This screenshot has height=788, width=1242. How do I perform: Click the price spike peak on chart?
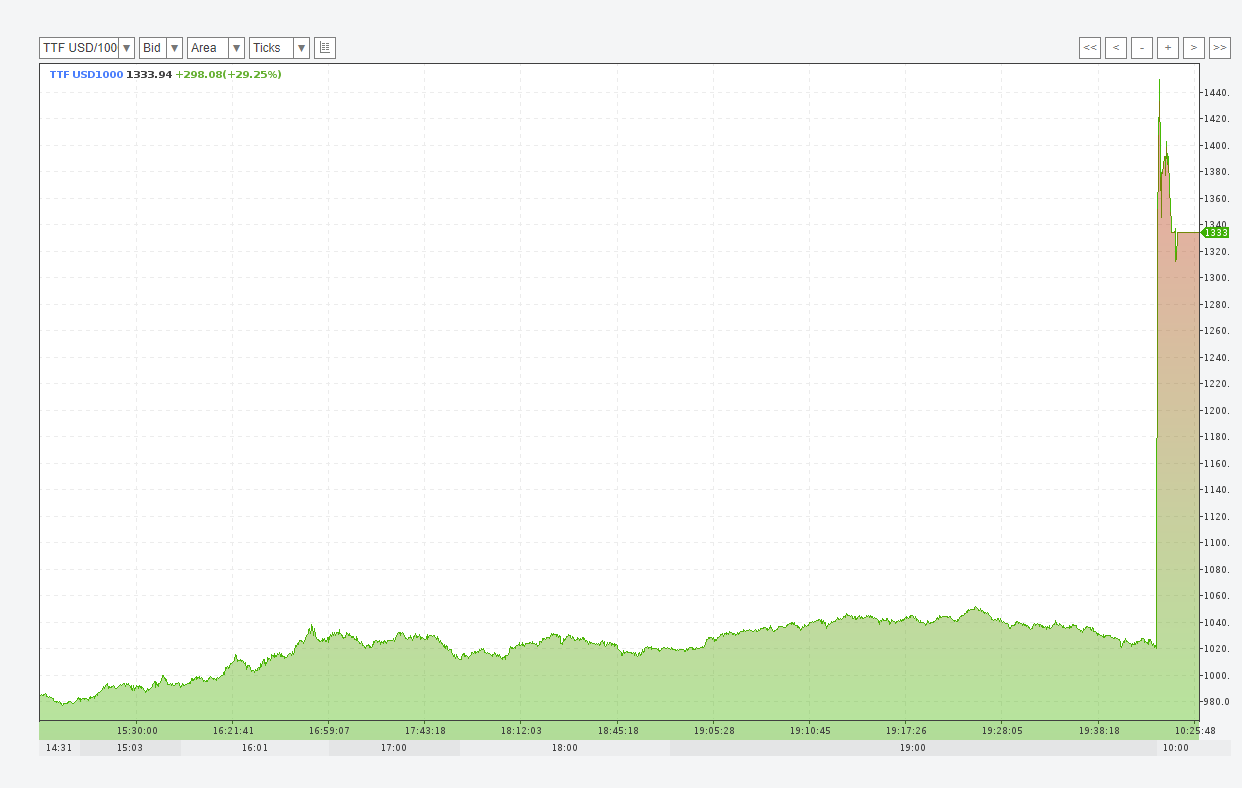point(1159,81)
